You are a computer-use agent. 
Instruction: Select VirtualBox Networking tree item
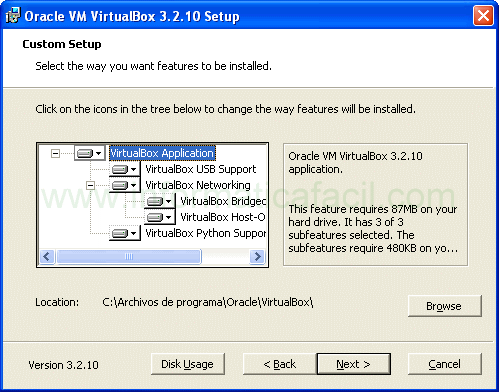point(198,185)
